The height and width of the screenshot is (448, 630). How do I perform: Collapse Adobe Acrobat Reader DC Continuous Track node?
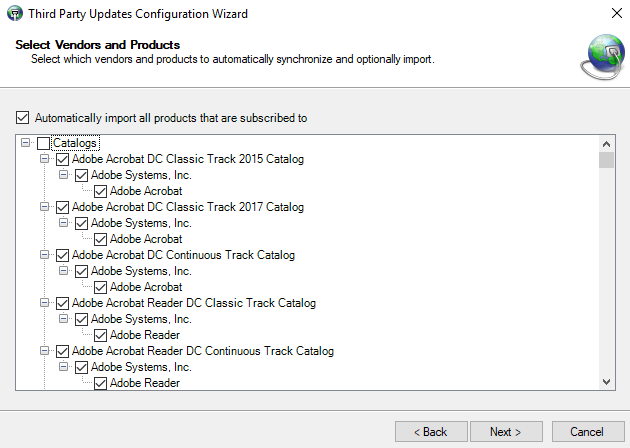[x=45, y=351]
